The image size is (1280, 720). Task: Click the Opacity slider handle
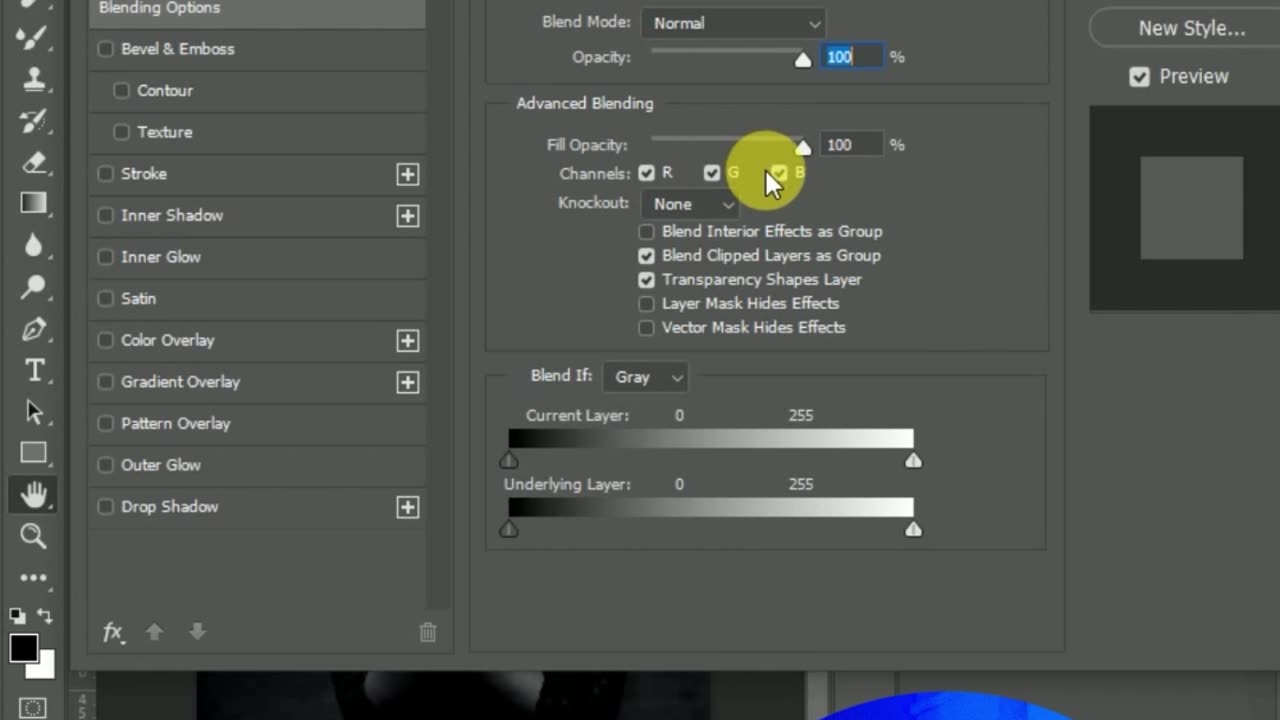point(803,60)
